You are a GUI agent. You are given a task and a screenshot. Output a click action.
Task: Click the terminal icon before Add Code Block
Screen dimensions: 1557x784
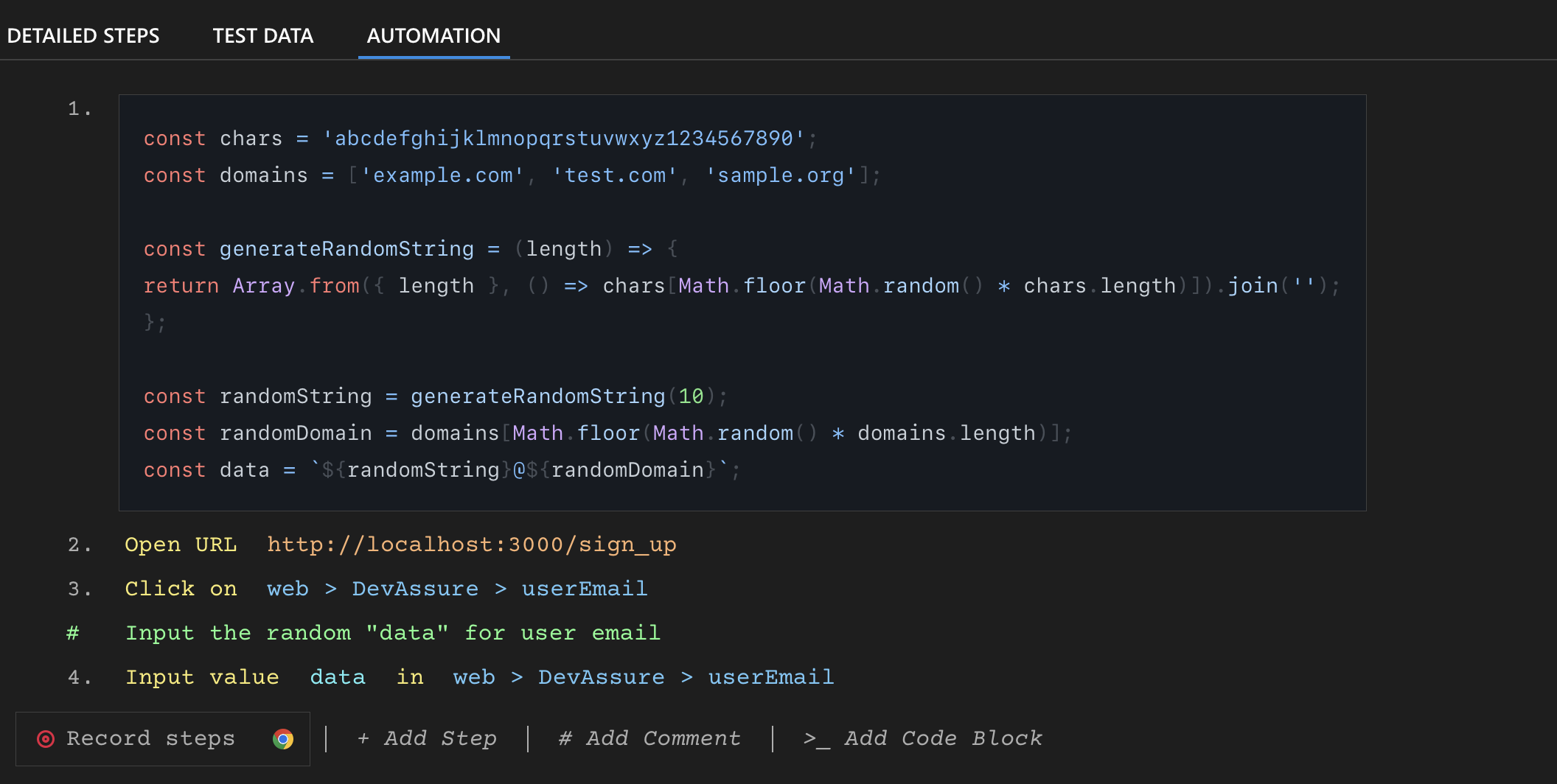[816, 738]
